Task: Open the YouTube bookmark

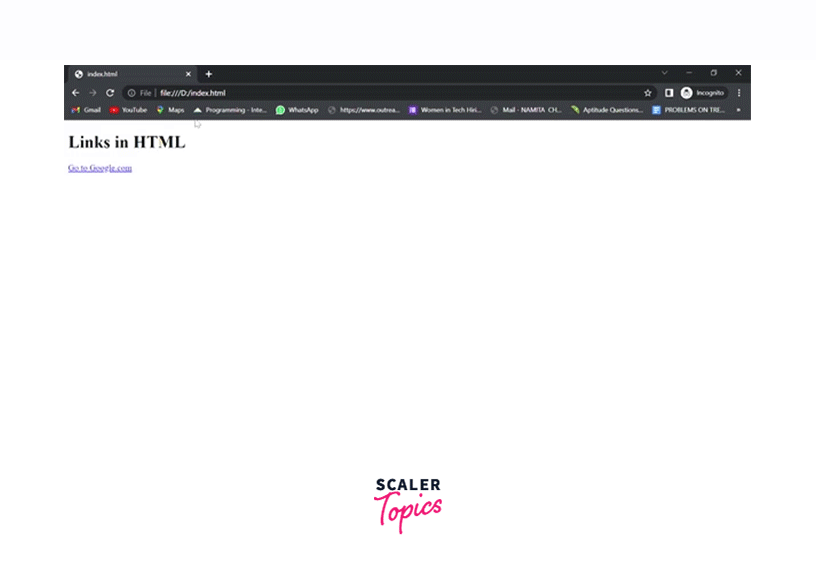Action: click(128, 110)
